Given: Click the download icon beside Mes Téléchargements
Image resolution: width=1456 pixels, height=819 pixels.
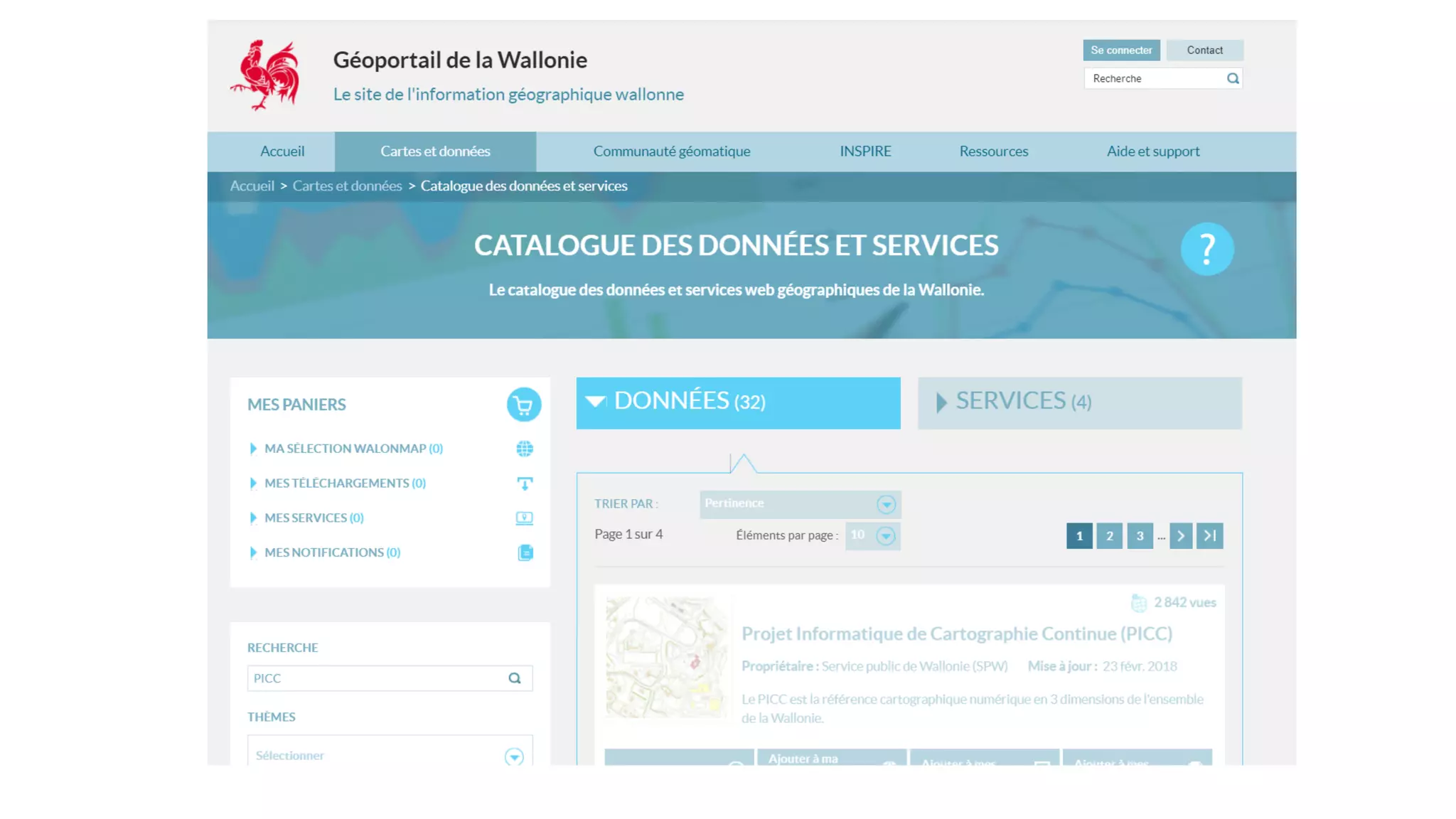Looking at the screenshot, I should click(x=525, y=483).
